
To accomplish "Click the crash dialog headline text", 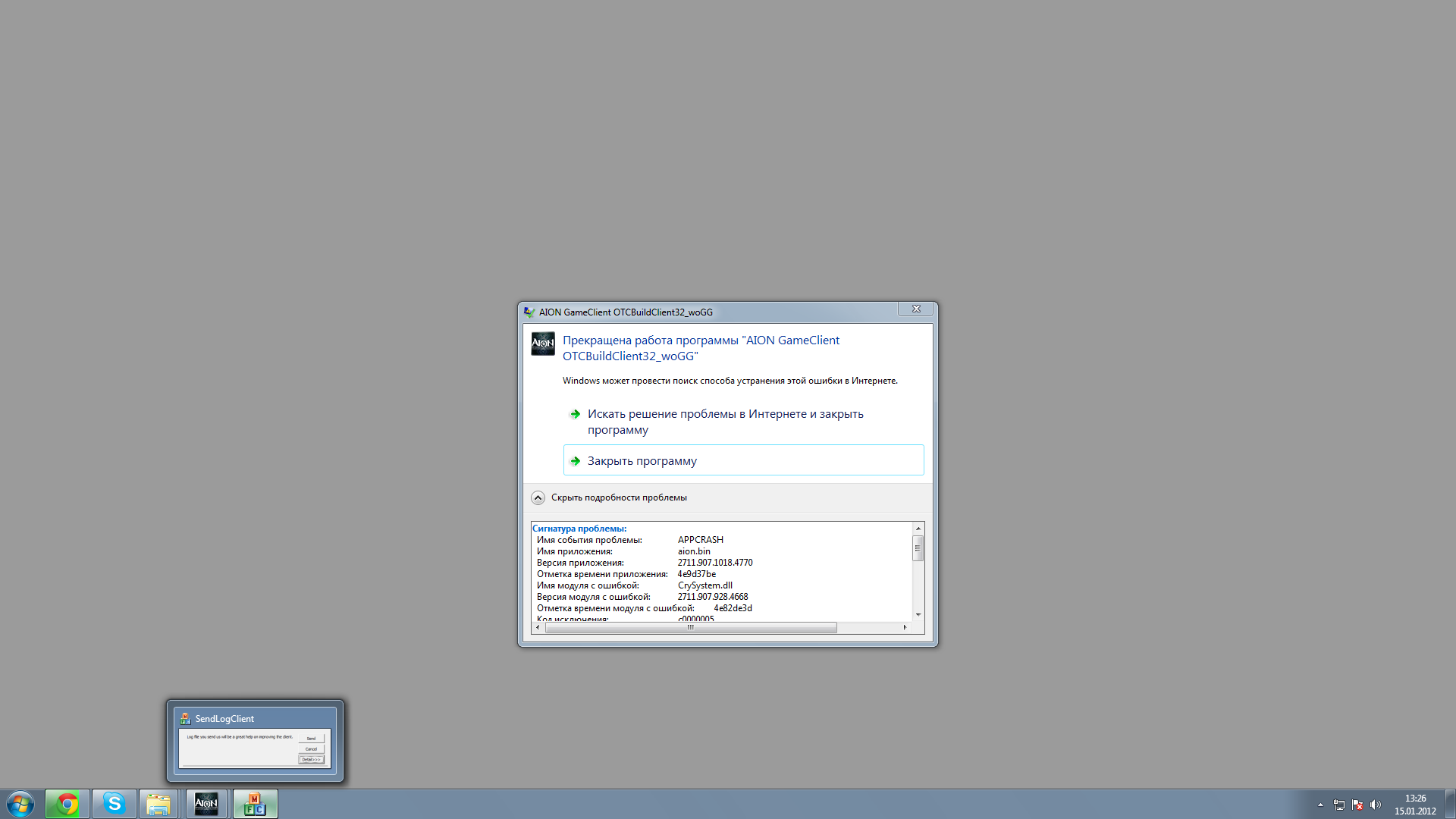I will coord(701,348).
